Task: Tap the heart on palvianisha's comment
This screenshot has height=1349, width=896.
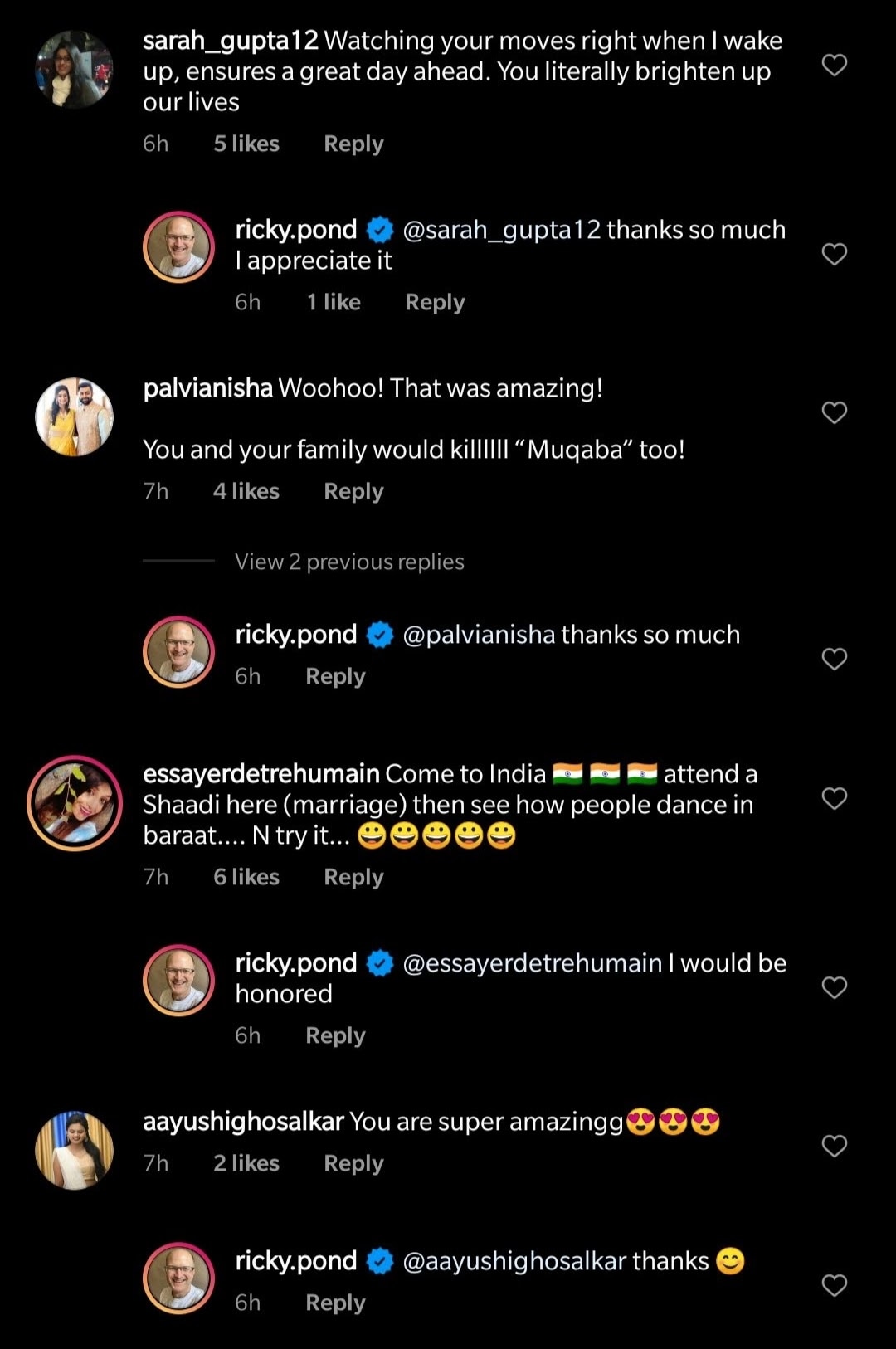Action: pyautogui.click(x=834, y=412)
